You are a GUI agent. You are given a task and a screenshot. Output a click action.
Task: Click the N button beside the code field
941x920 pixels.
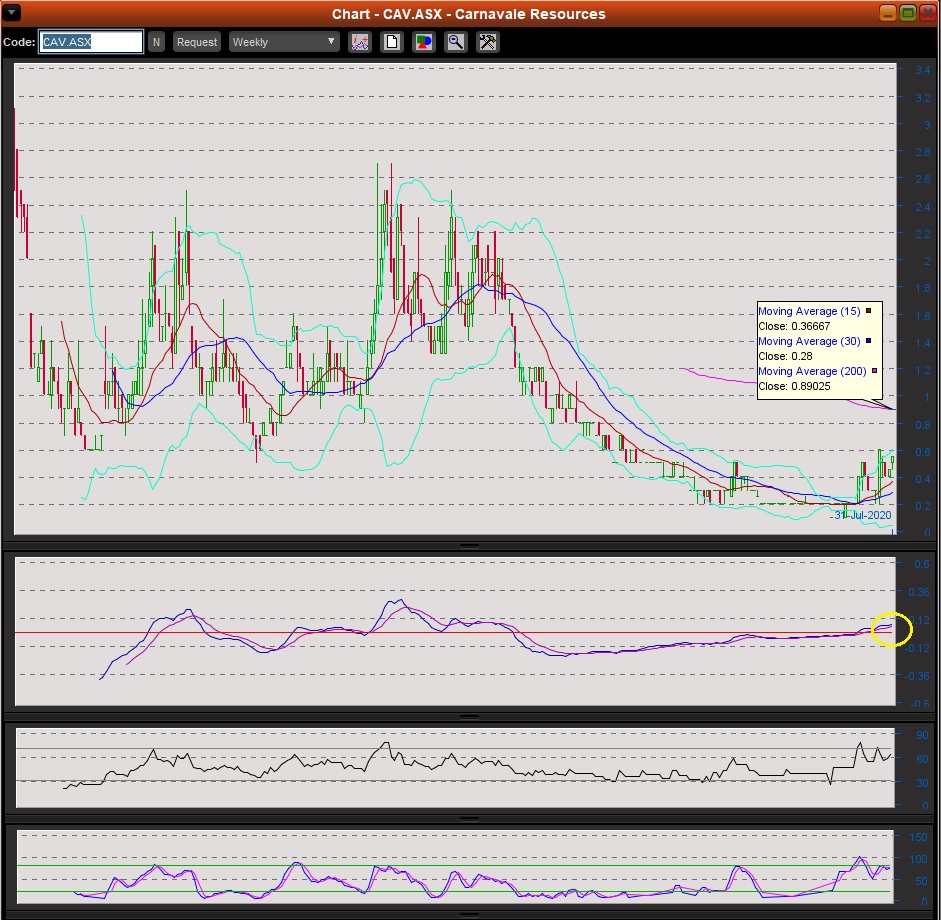point(156,42)
